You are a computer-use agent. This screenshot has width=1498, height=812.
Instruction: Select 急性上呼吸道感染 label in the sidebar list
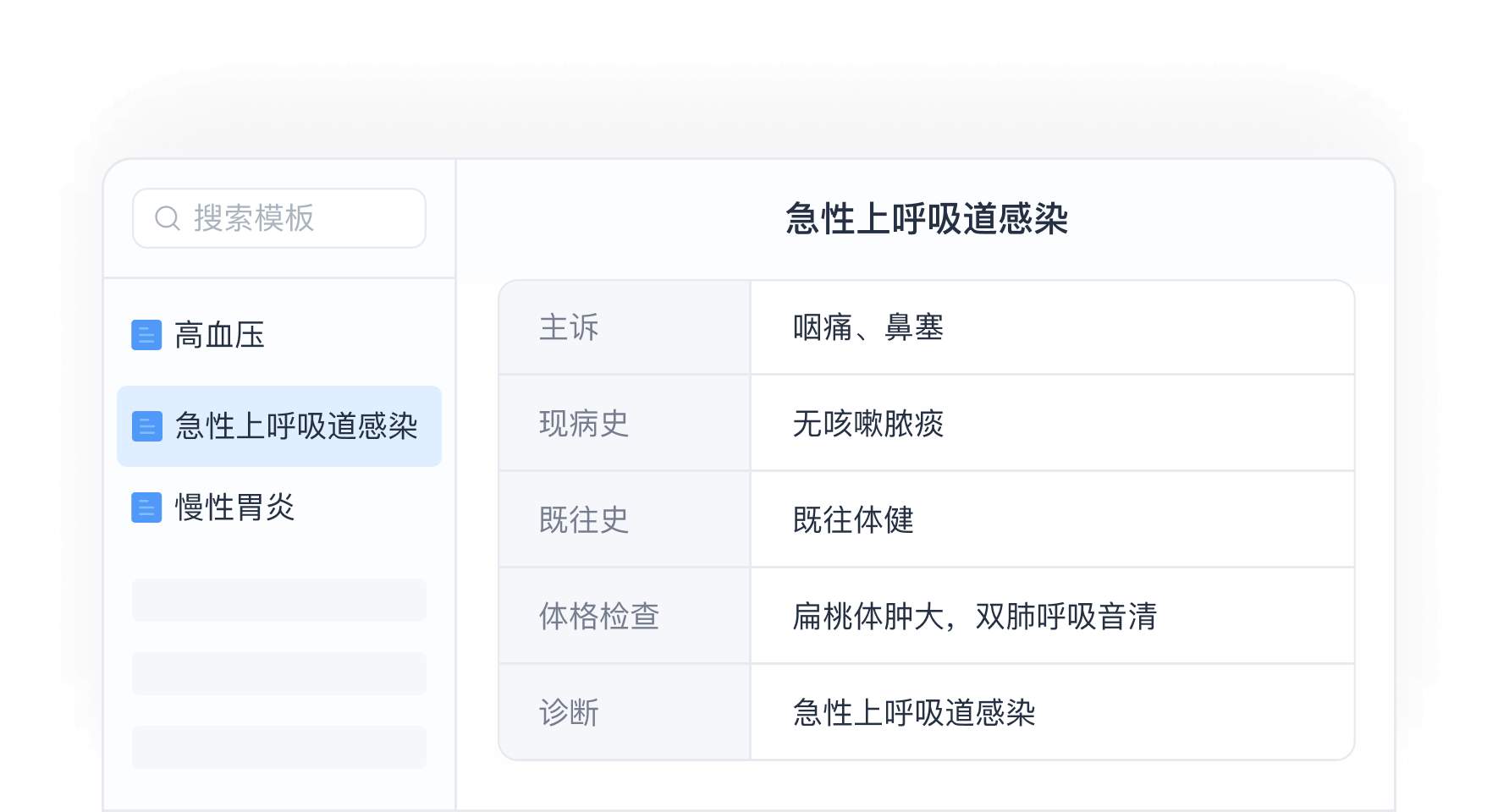coord(296,426)
